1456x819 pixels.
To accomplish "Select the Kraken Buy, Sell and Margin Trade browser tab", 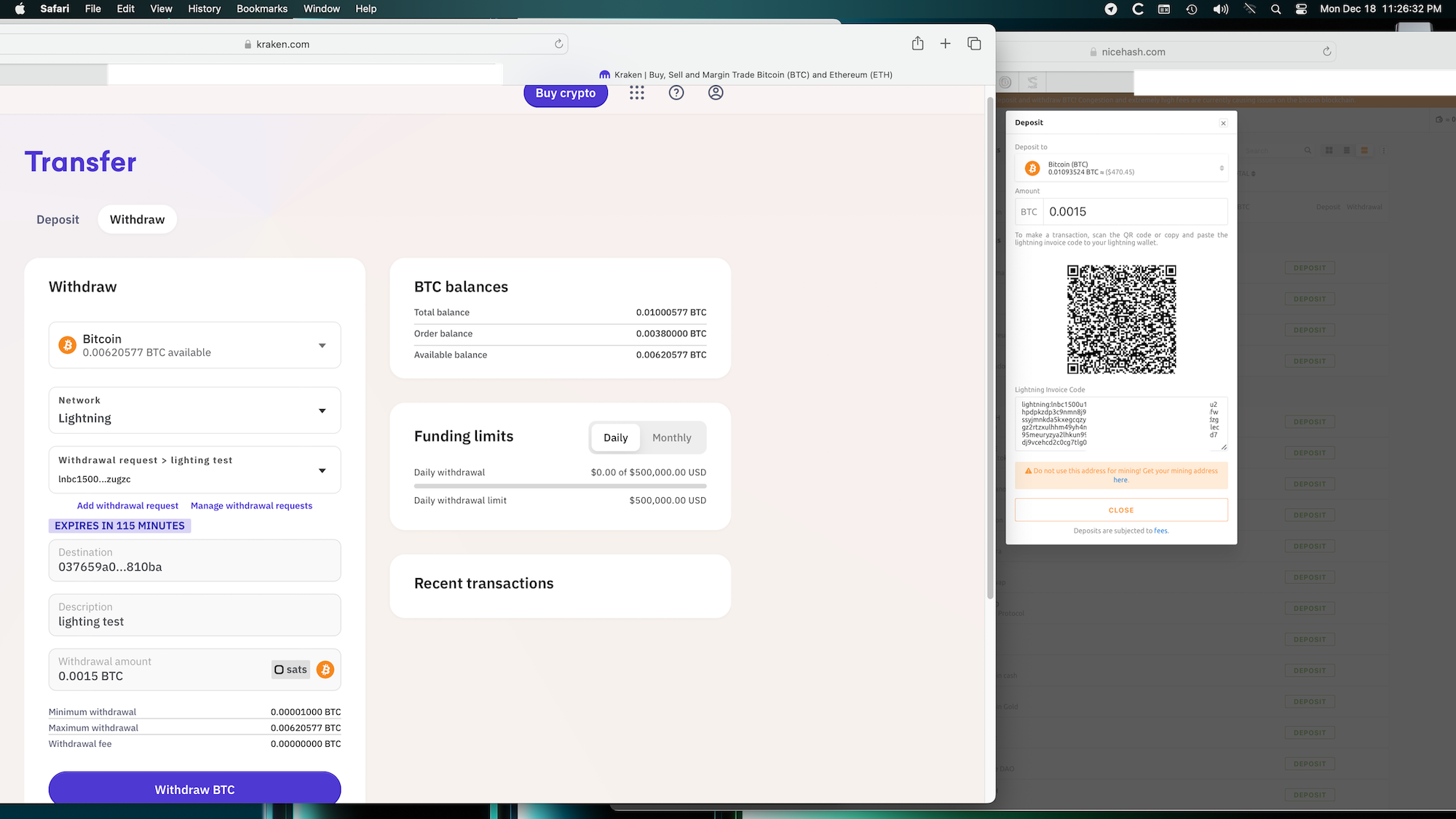I will pyautogui.click(x=745, y=74).
